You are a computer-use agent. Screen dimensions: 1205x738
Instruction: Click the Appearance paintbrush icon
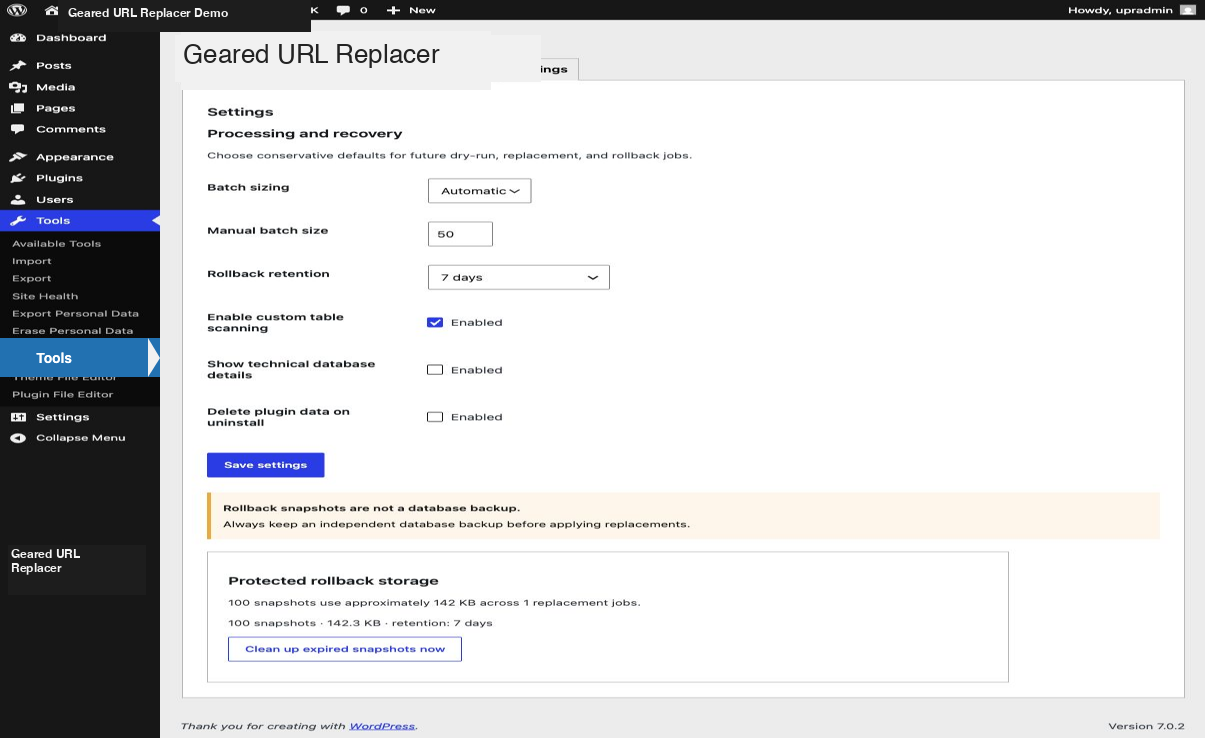click(x=18, y=157)
